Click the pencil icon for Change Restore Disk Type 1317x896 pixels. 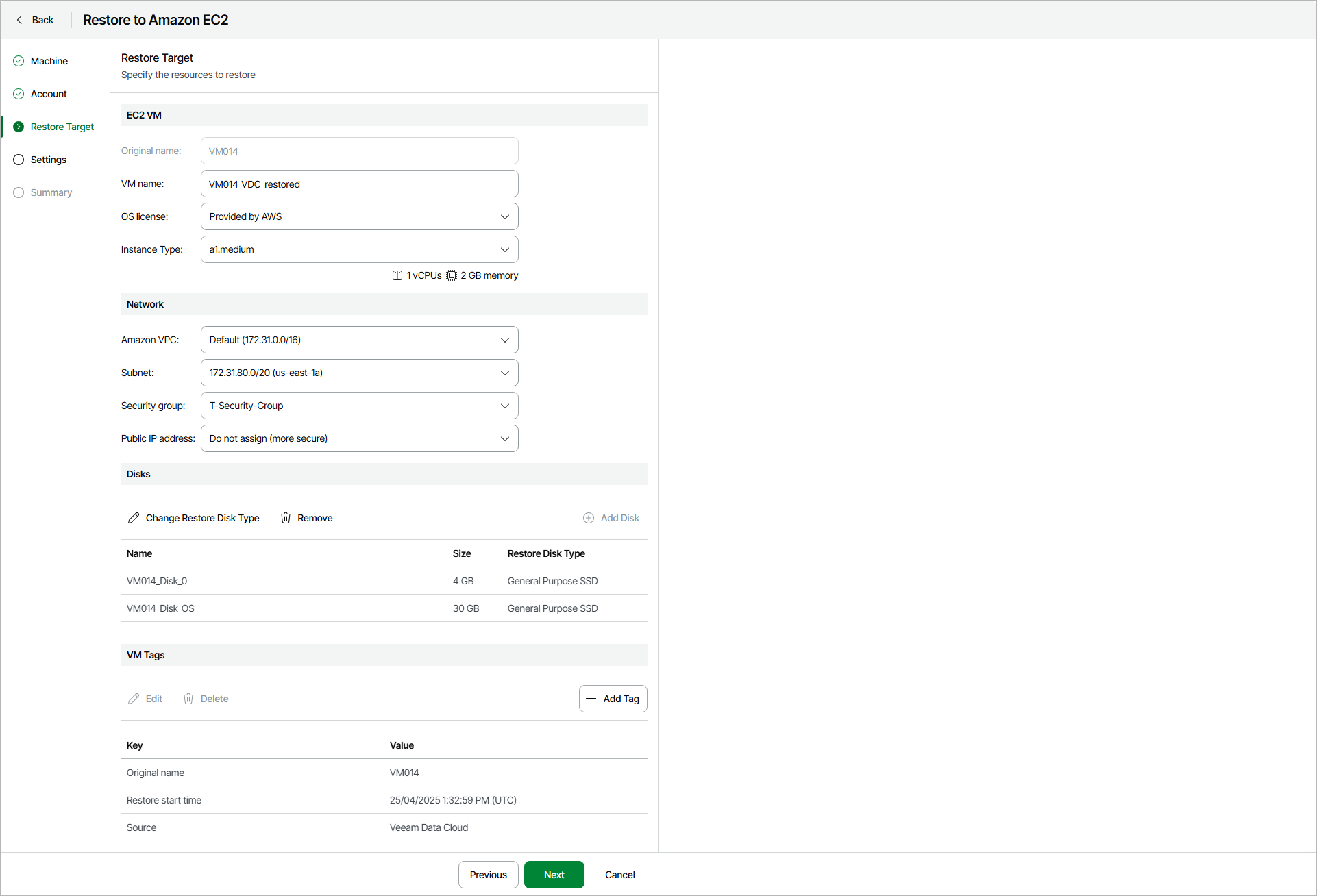coord(134,518)
